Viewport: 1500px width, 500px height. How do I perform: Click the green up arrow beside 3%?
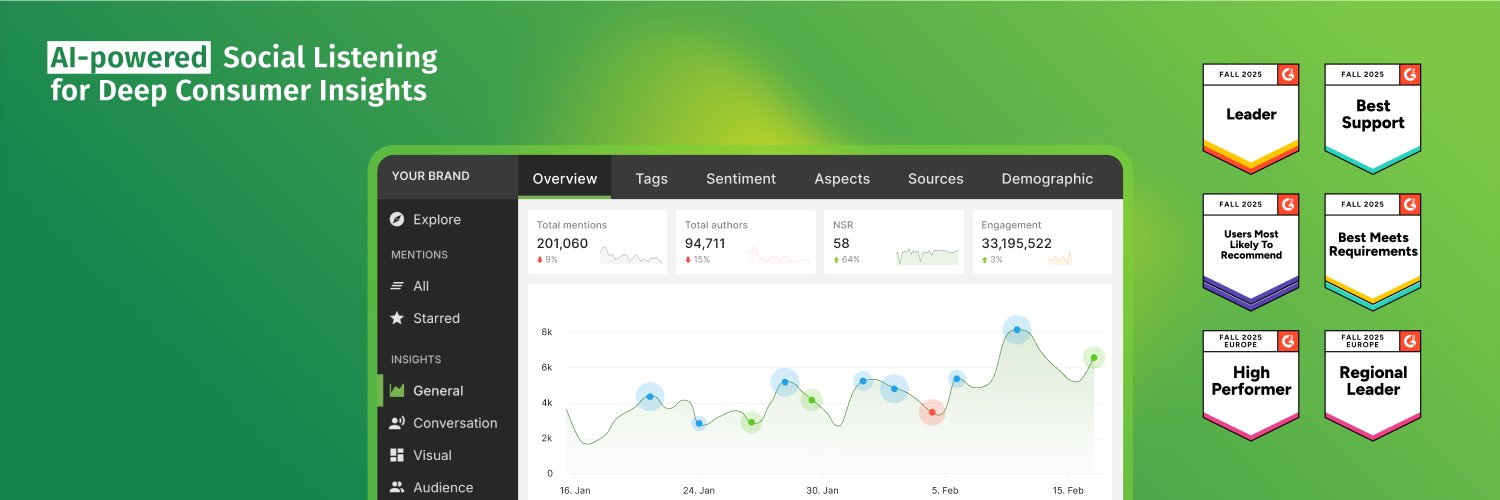click(985, 260)
